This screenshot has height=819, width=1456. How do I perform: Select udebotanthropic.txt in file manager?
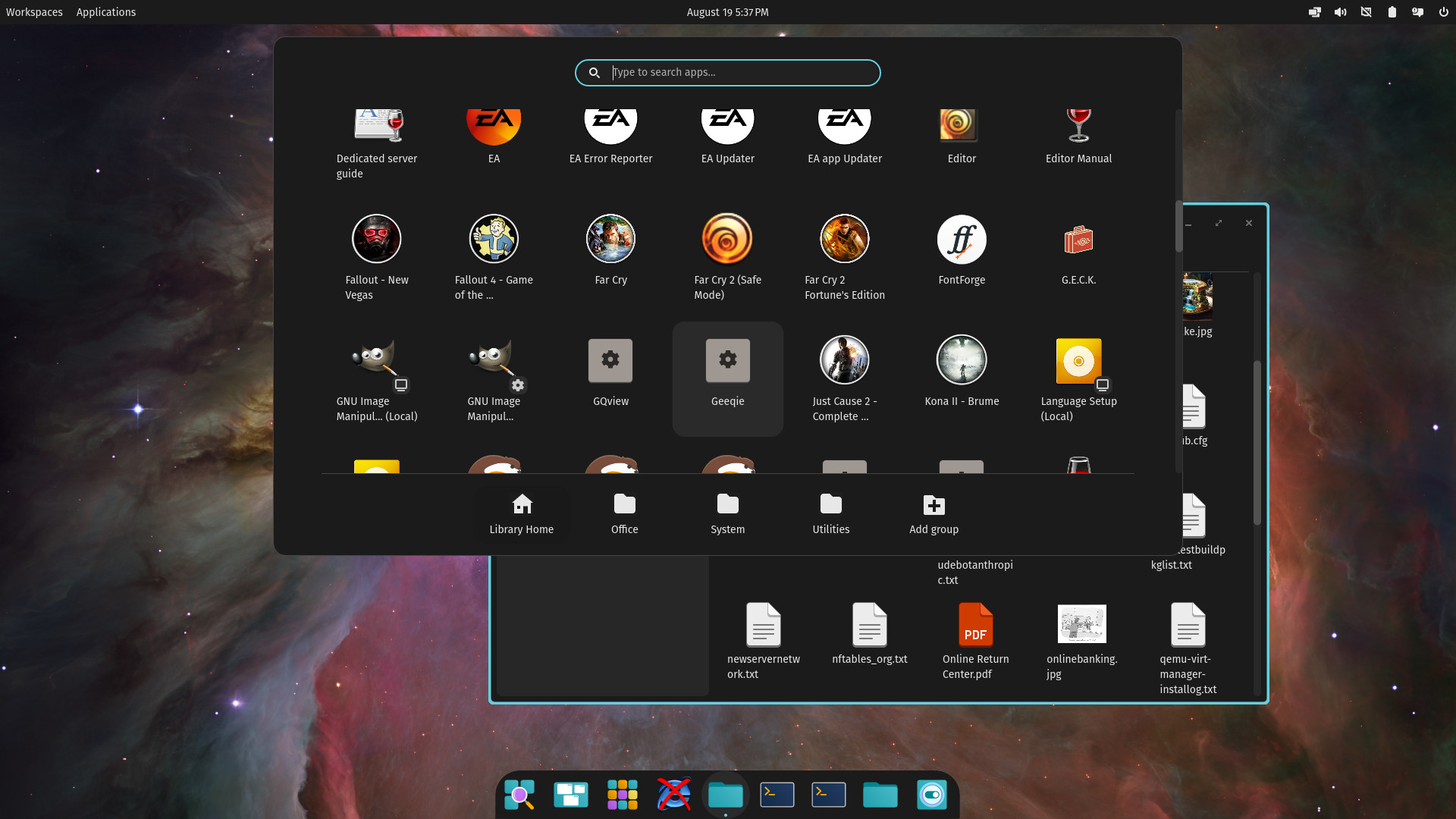[x=975, y=573]
